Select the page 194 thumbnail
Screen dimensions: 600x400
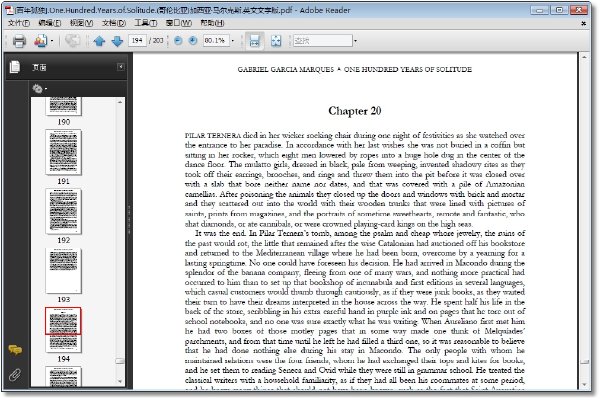pyautogui.click(x=64, y=330)
